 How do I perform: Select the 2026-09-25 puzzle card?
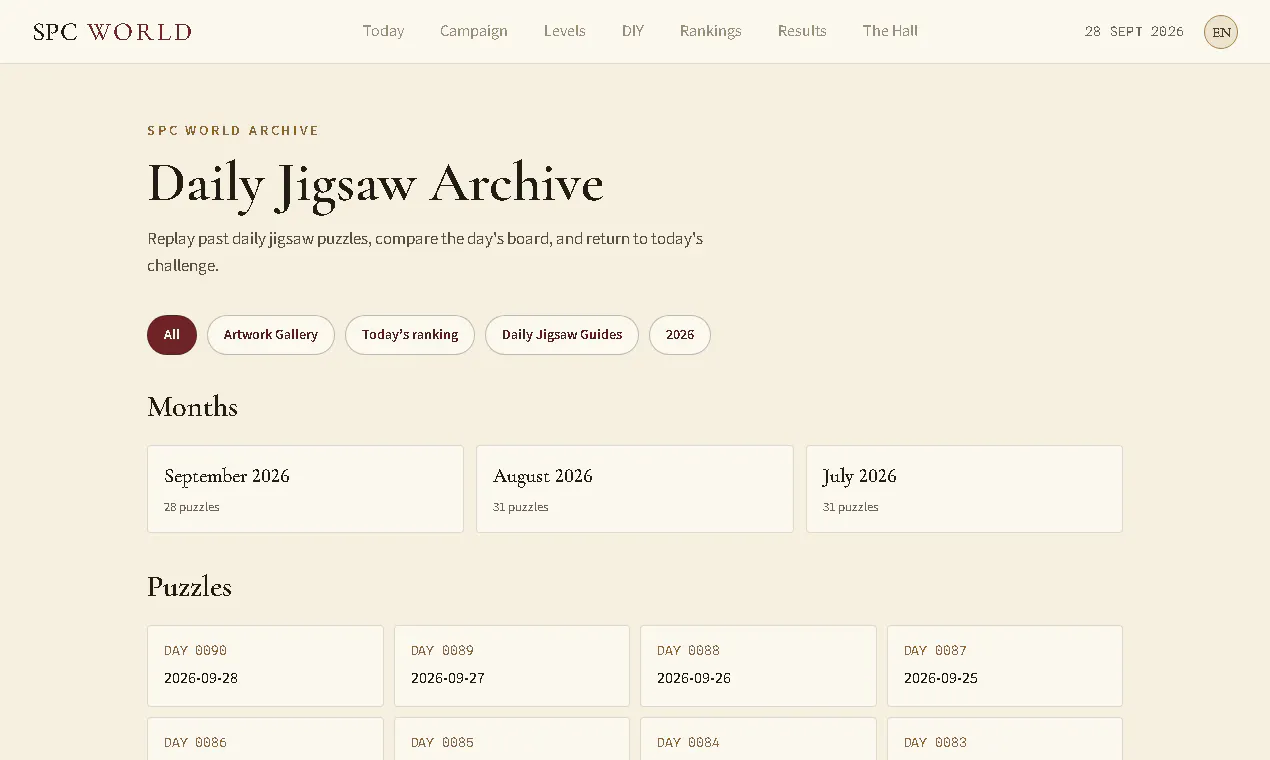pos(1005,666)
